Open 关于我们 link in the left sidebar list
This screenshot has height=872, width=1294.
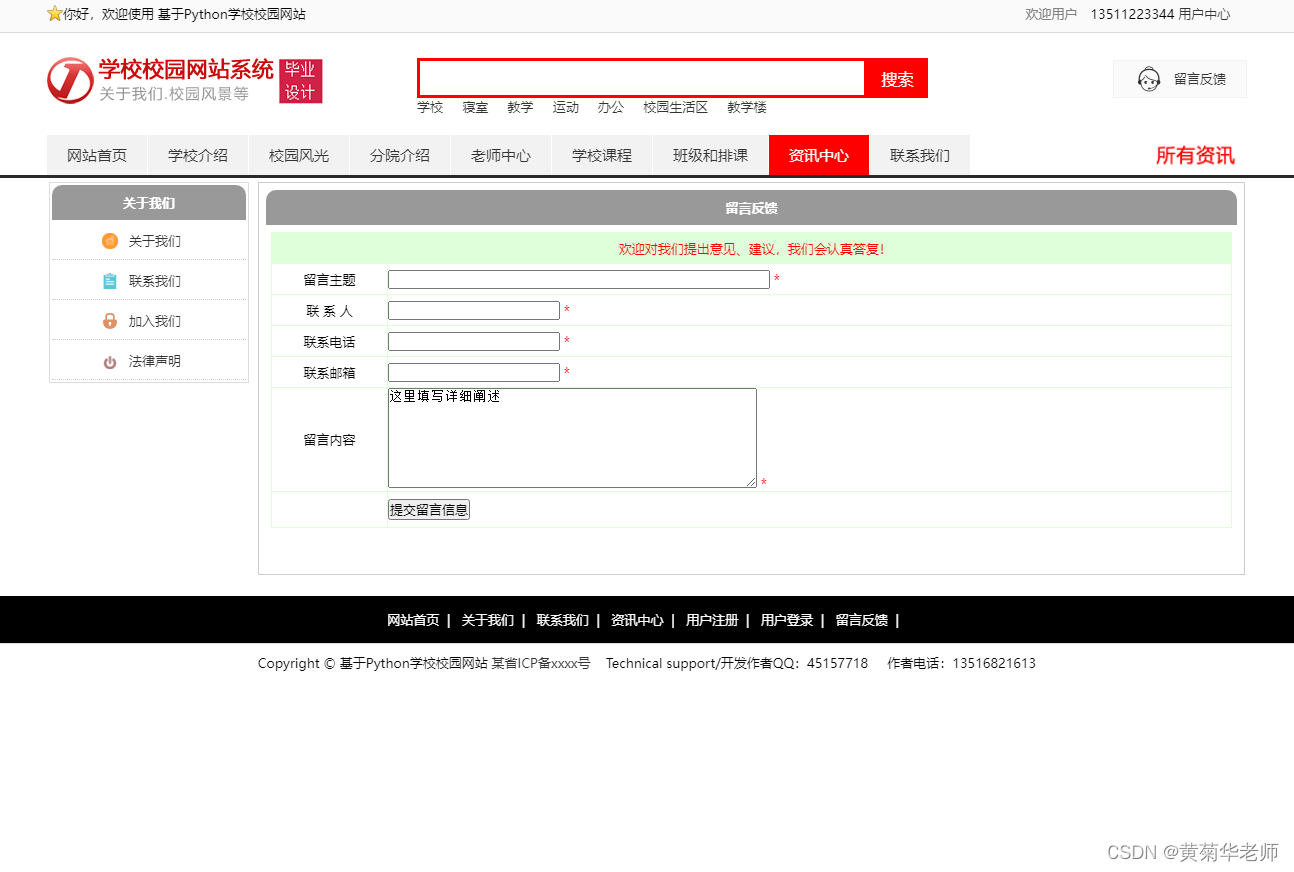pos(155,241)
